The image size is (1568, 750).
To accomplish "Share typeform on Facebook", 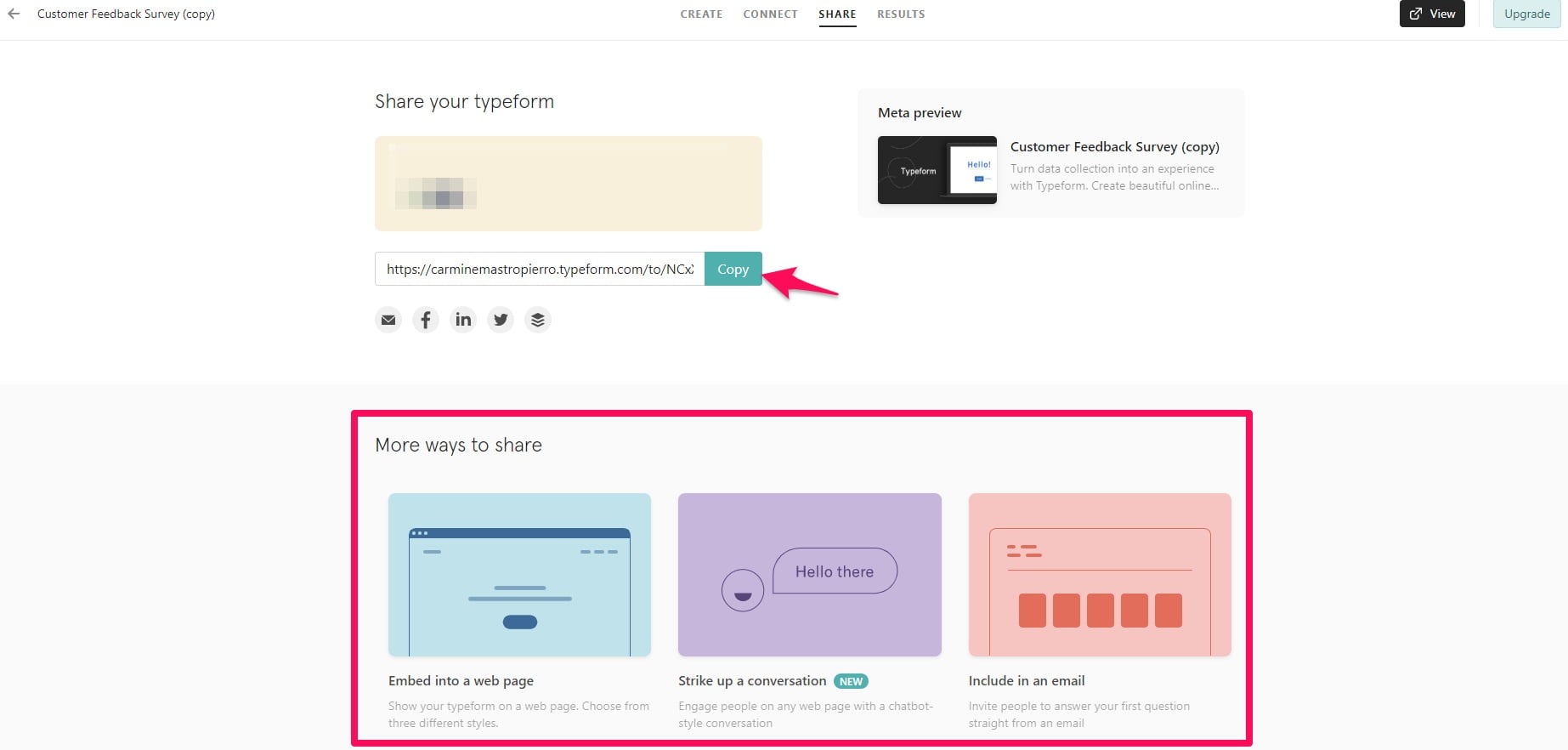I will pyautogui.click(x=426, y=320).
